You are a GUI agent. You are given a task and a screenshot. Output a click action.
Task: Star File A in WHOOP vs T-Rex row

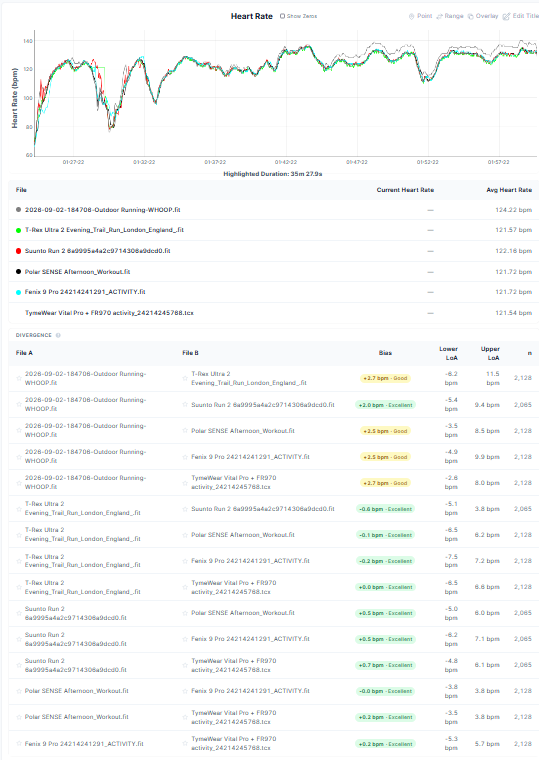click(x=19, y=378)
